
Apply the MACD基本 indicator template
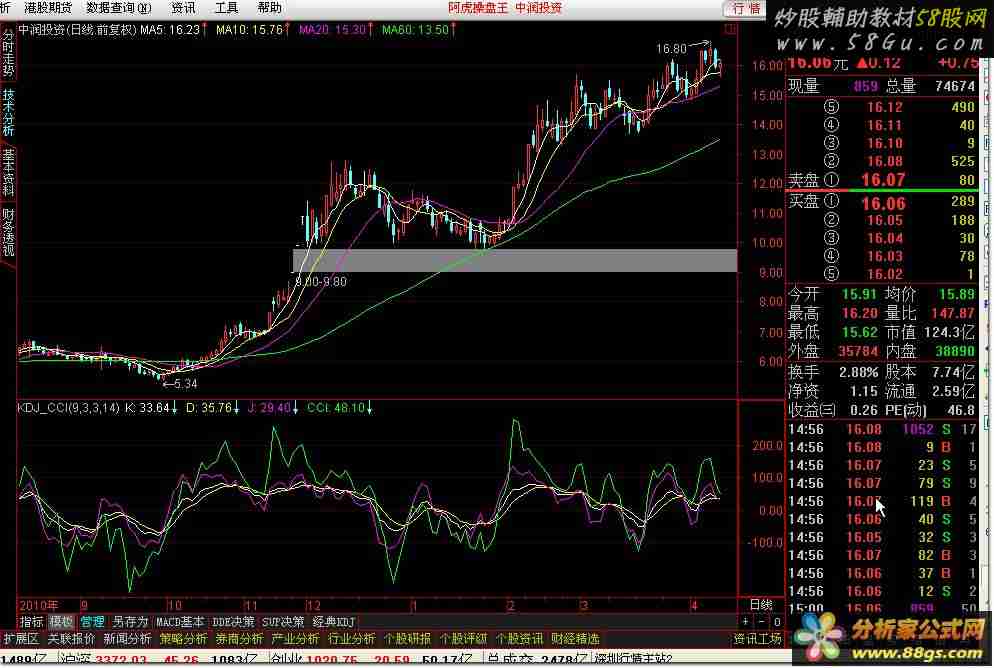click(x=180, y=622)
